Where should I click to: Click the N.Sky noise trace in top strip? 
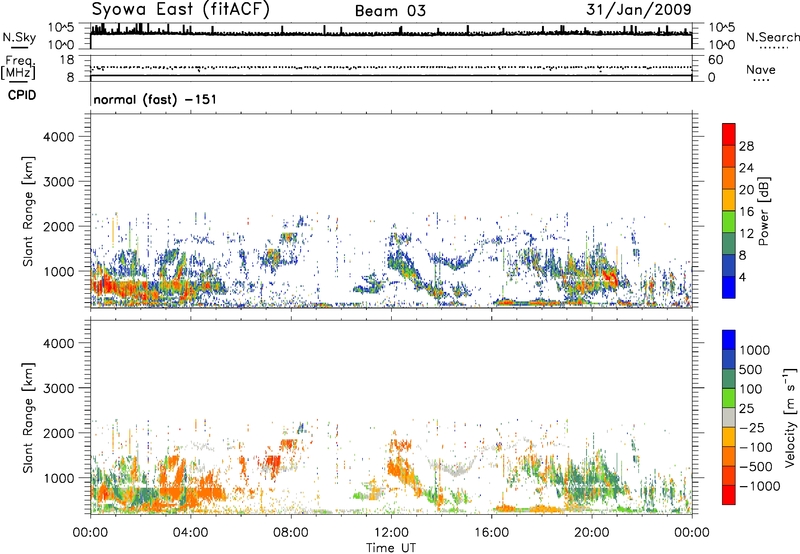coord(391,33)
